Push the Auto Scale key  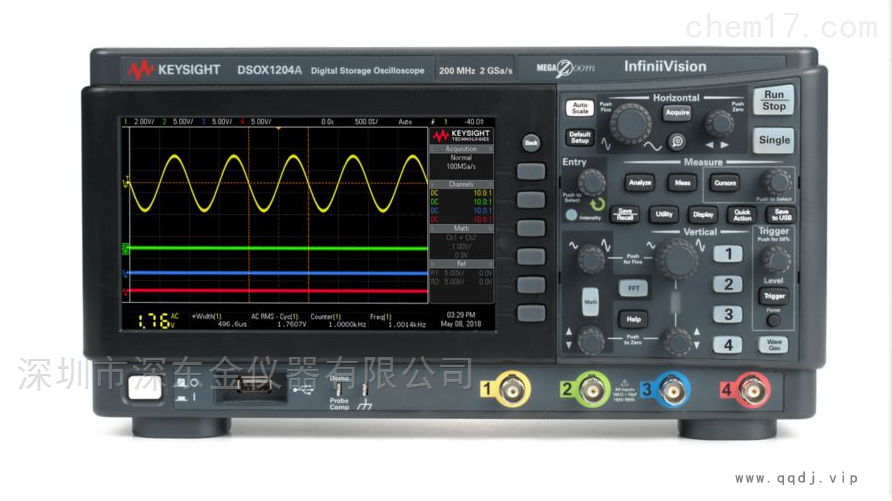tap(580, 108)
